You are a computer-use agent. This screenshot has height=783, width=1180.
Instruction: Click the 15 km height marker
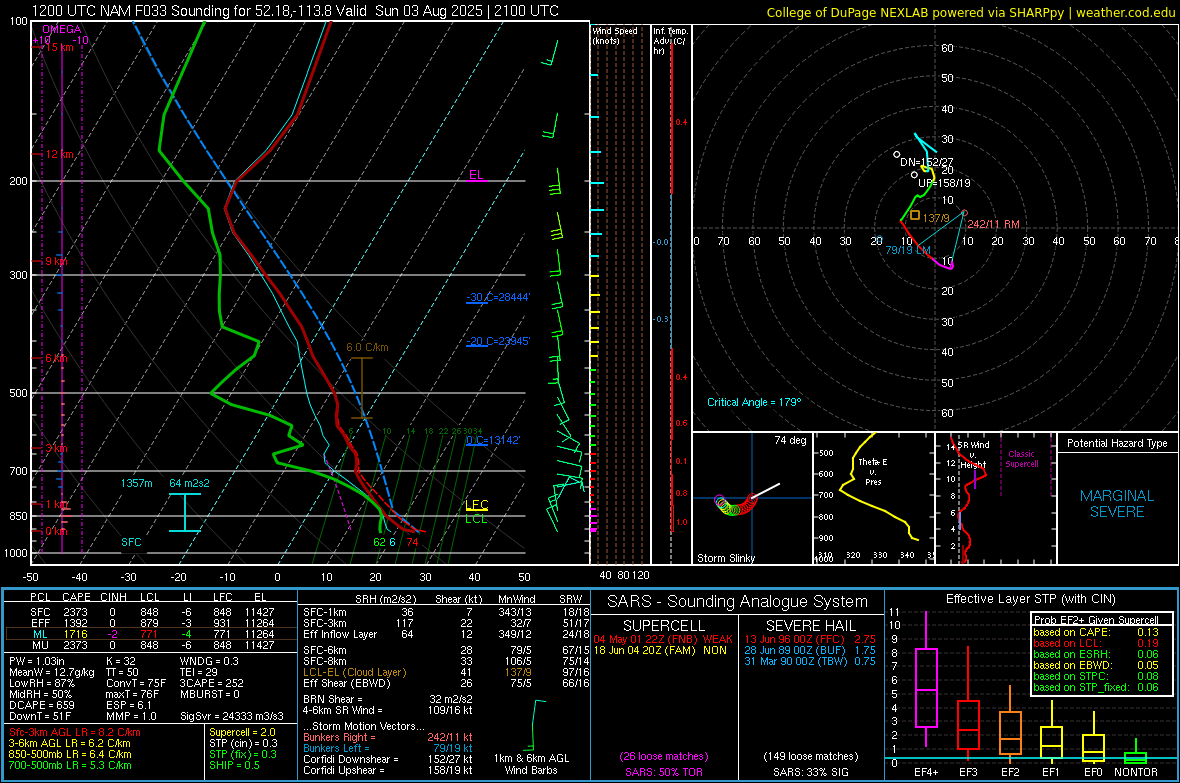point(58,47)
